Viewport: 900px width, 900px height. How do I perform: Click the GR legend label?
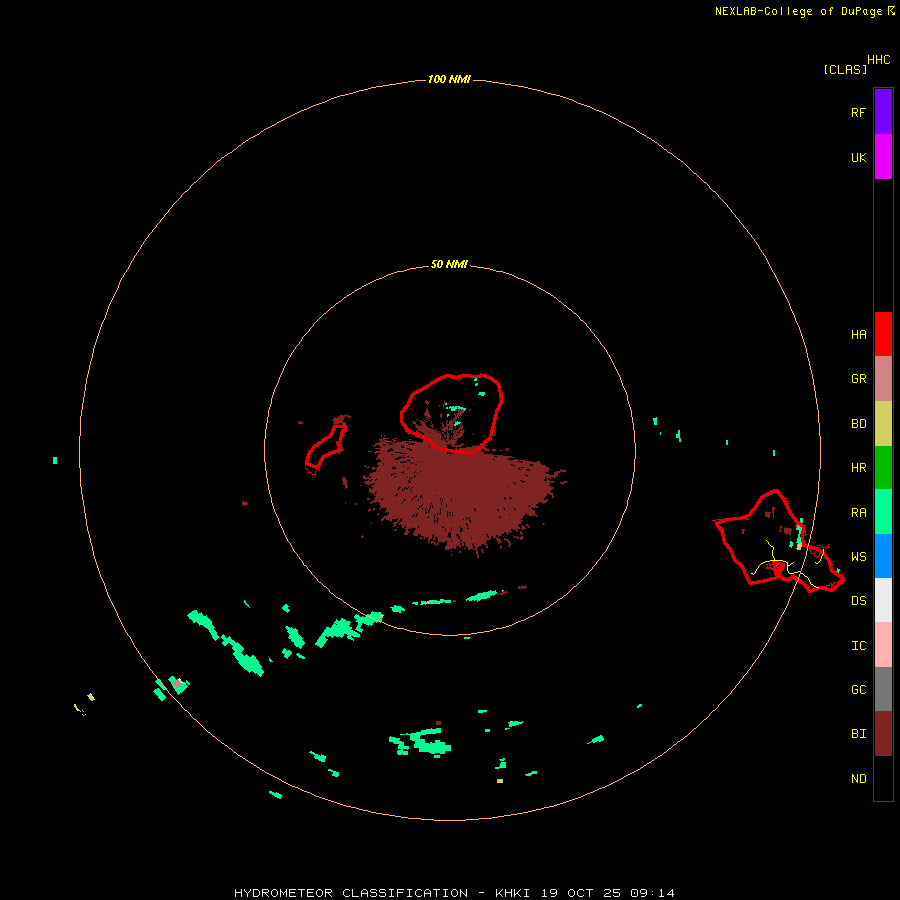[x=858, y=379]
